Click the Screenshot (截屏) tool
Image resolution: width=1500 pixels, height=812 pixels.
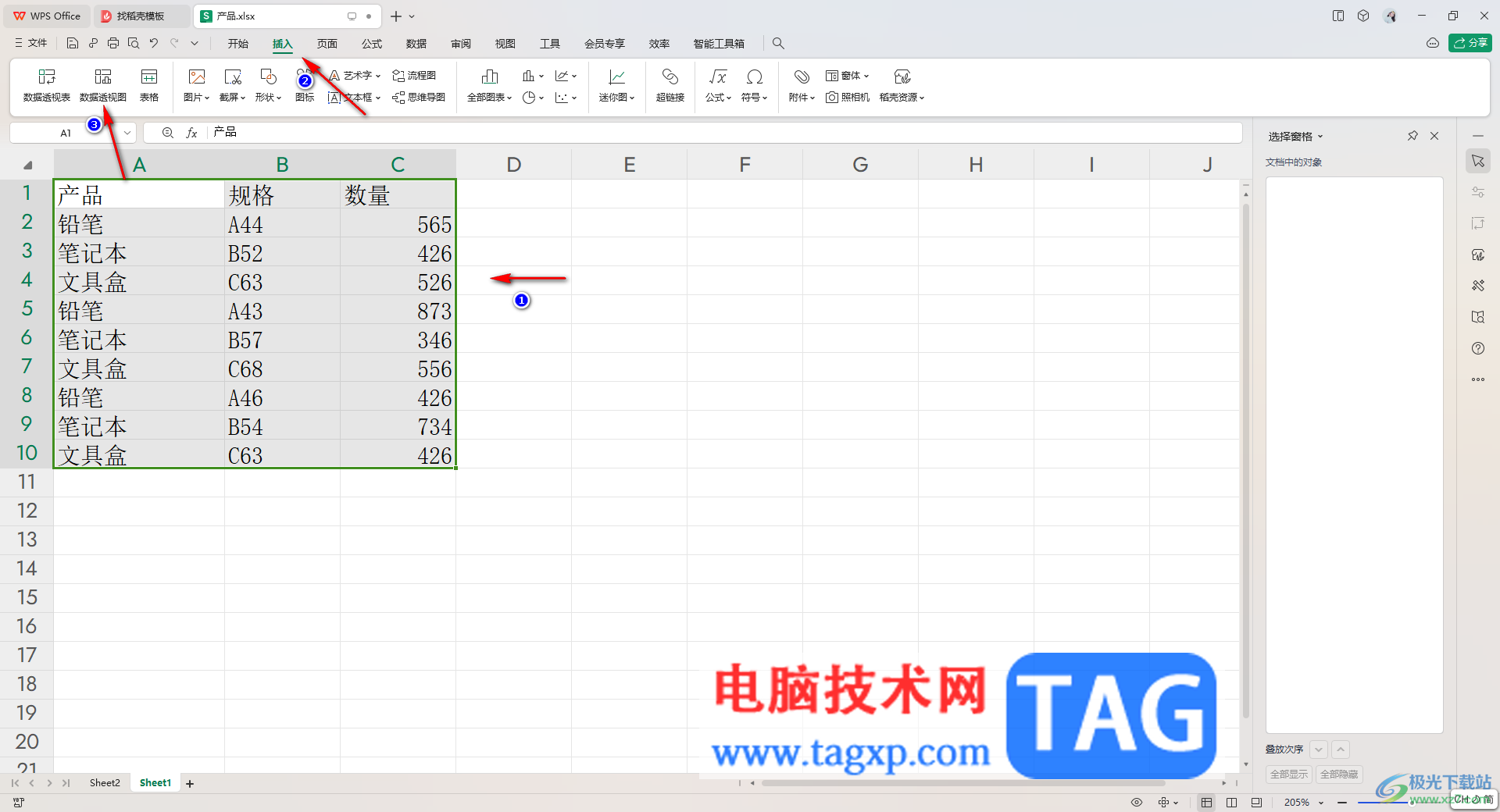[233, 86]
